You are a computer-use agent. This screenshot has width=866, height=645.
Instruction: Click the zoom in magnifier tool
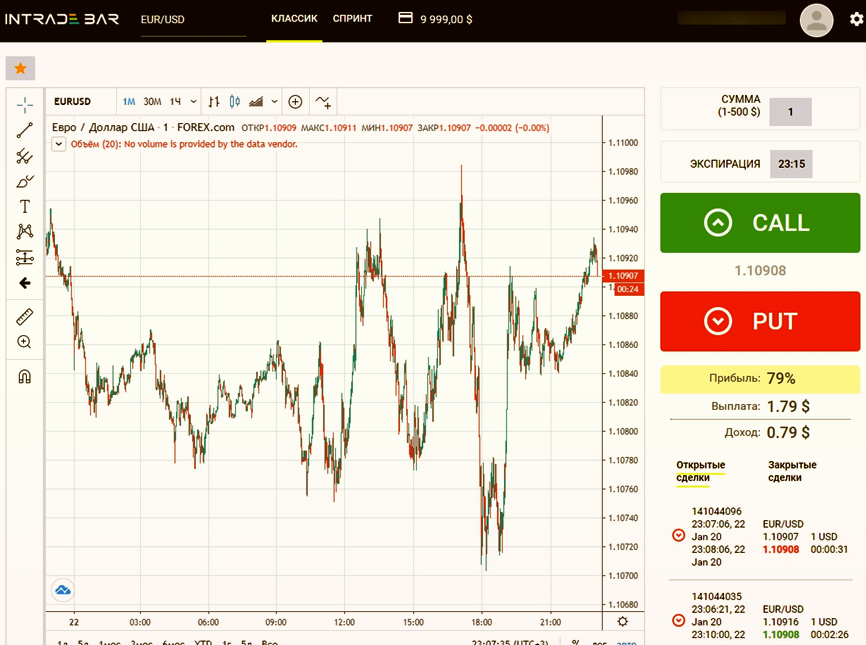click(x=25, y=342)
